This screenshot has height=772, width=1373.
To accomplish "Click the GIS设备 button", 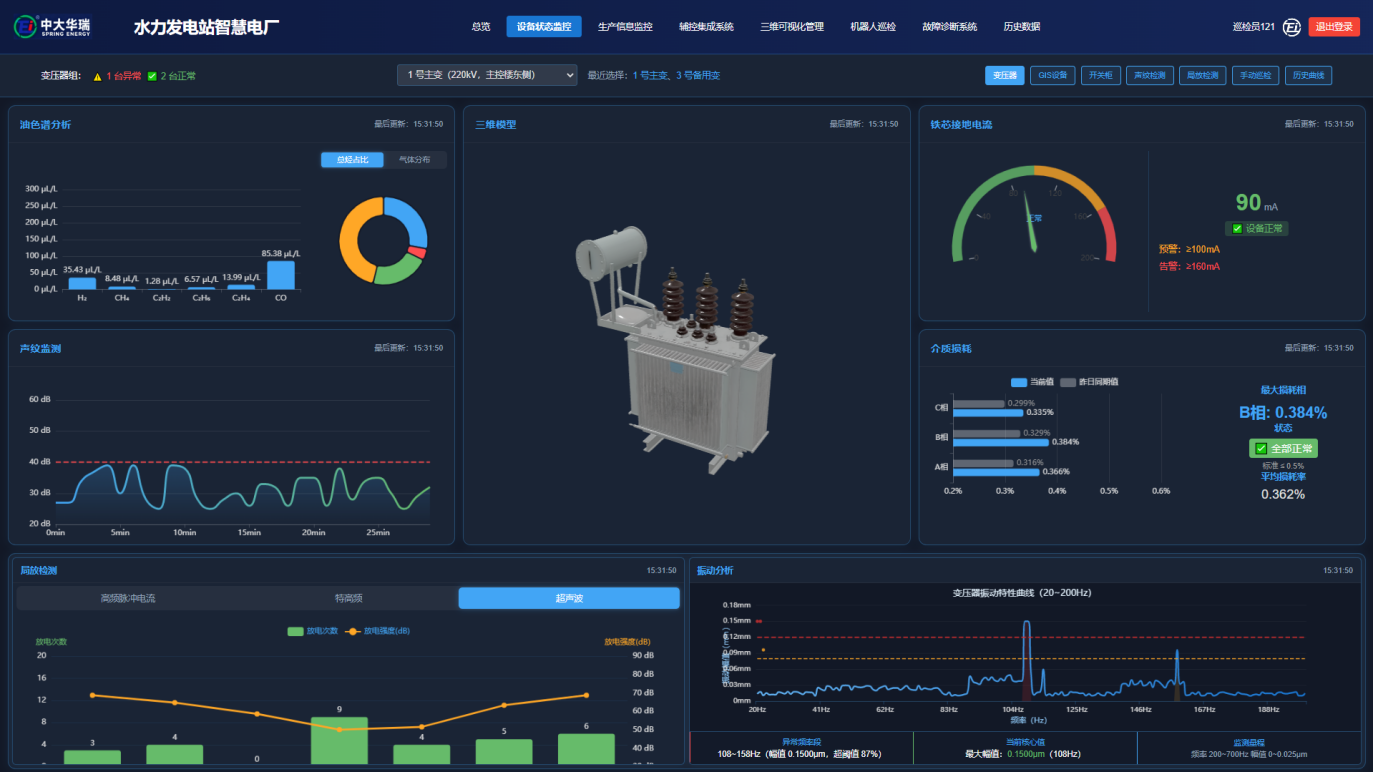I will tap(1053, 75).
